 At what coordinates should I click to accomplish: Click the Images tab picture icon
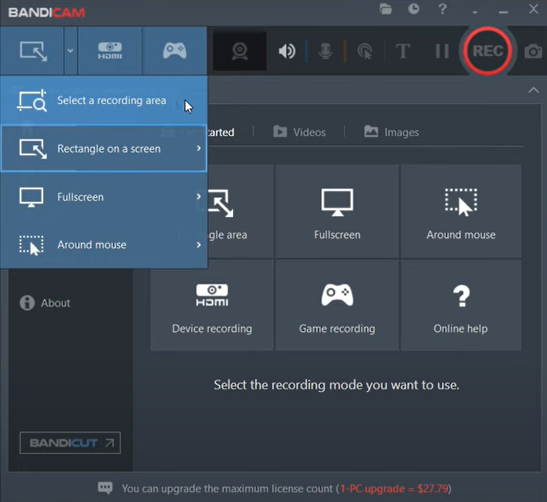pyautogui.click(x=371, y=131)
